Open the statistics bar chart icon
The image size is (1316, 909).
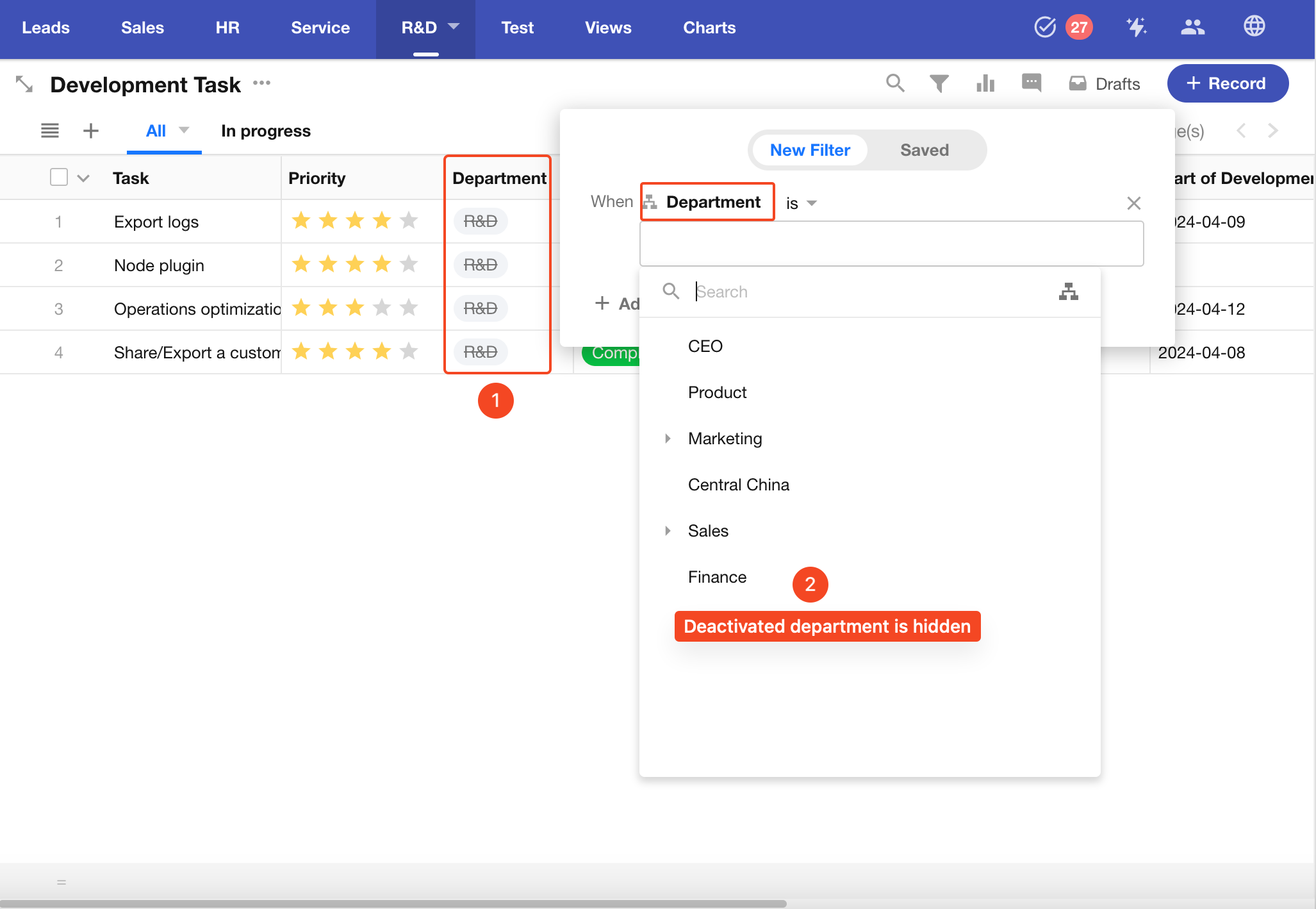[x=985, y=83]
